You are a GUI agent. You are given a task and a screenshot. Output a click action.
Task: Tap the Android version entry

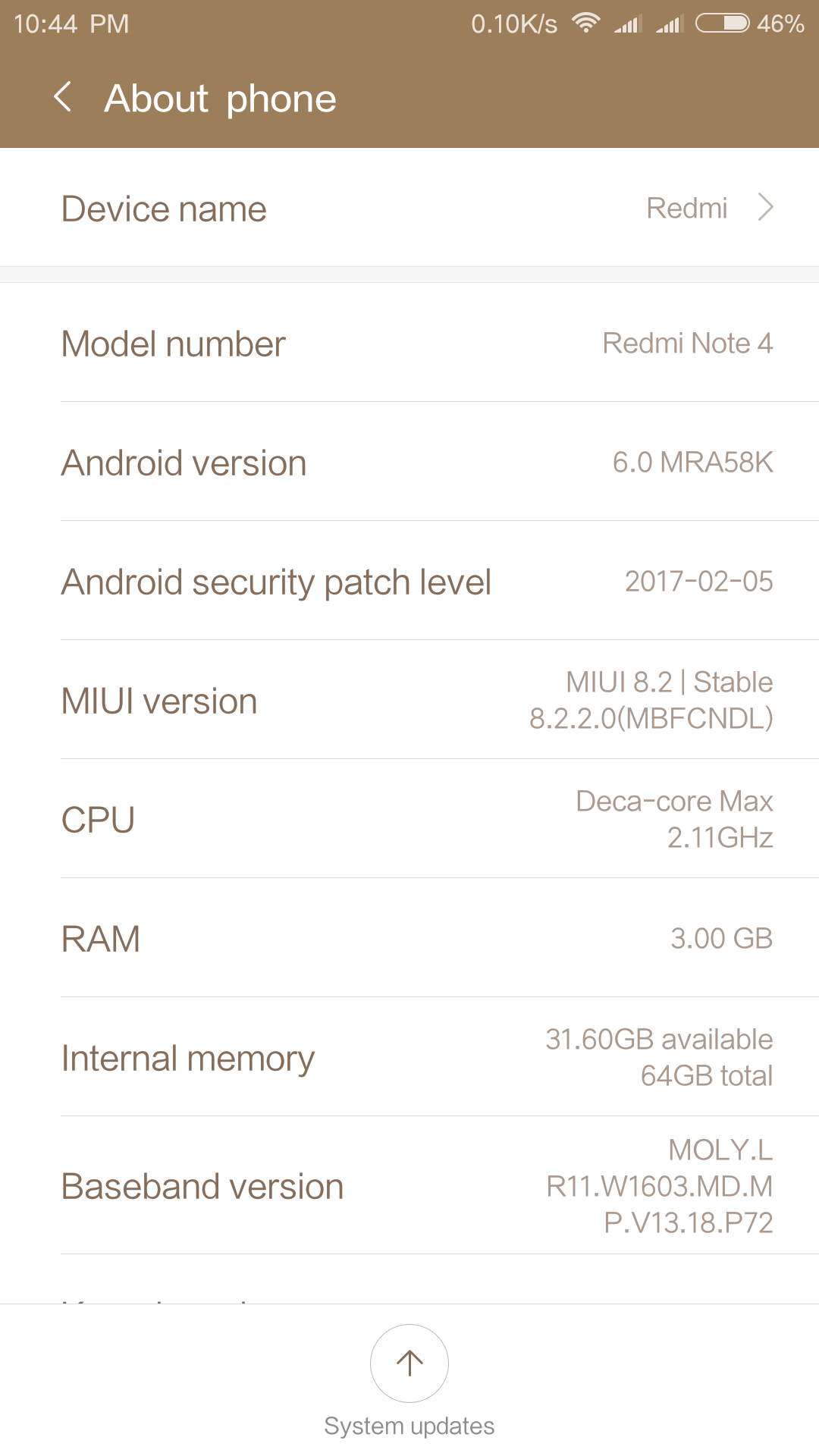[409, 463]
